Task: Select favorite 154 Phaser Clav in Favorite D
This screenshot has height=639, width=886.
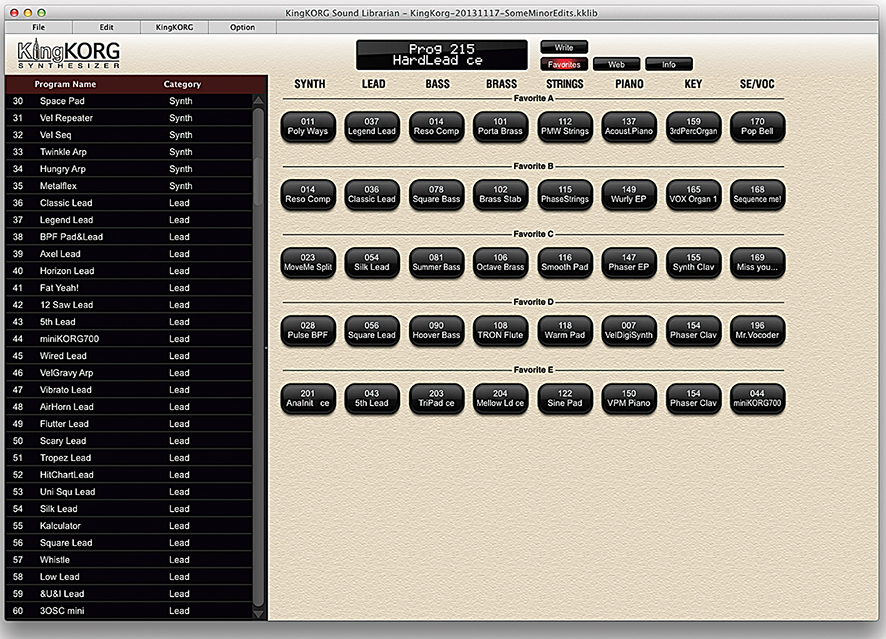Action: point(693,331)
